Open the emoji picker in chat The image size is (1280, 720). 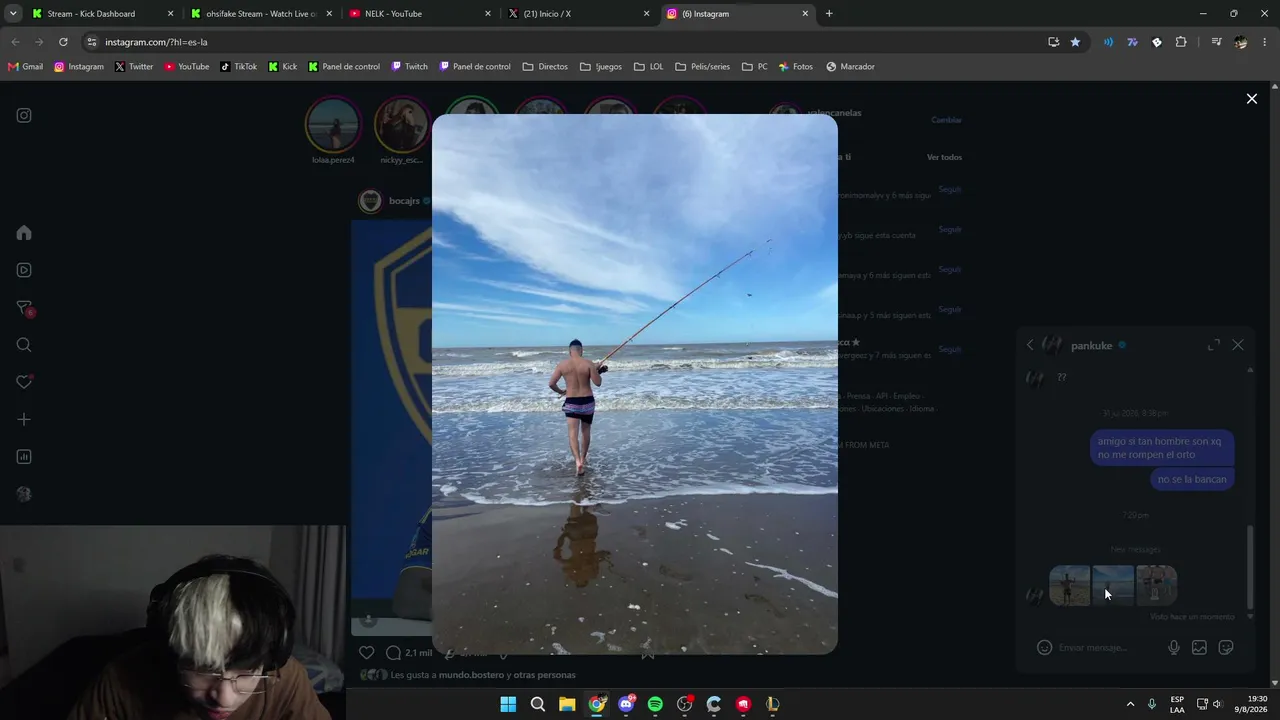click(1044, 648)
